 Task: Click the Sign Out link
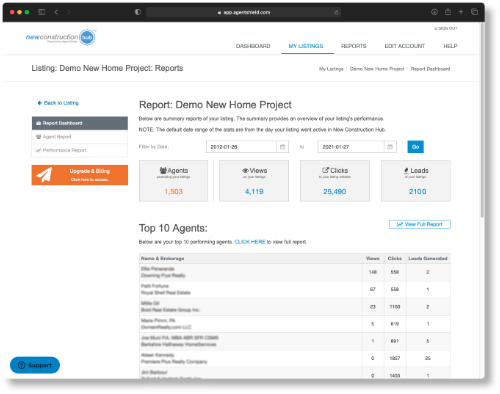pyautogui.click(x=446, y=29)
